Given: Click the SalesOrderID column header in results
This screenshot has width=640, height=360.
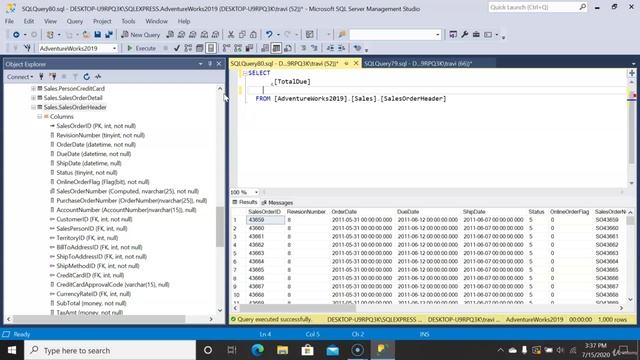Looking at the screenshot, I should point(264,212).
